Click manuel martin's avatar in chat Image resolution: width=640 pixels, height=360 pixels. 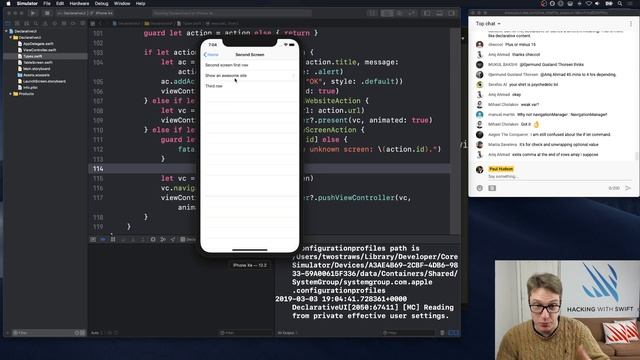480,115
